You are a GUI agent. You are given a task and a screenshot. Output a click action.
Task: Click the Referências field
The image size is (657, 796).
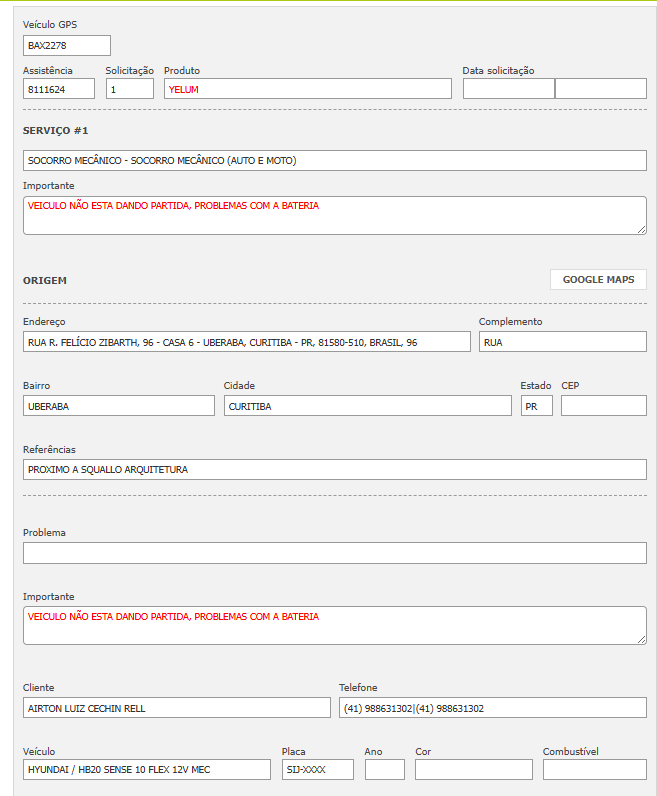[x=334, y=470]
